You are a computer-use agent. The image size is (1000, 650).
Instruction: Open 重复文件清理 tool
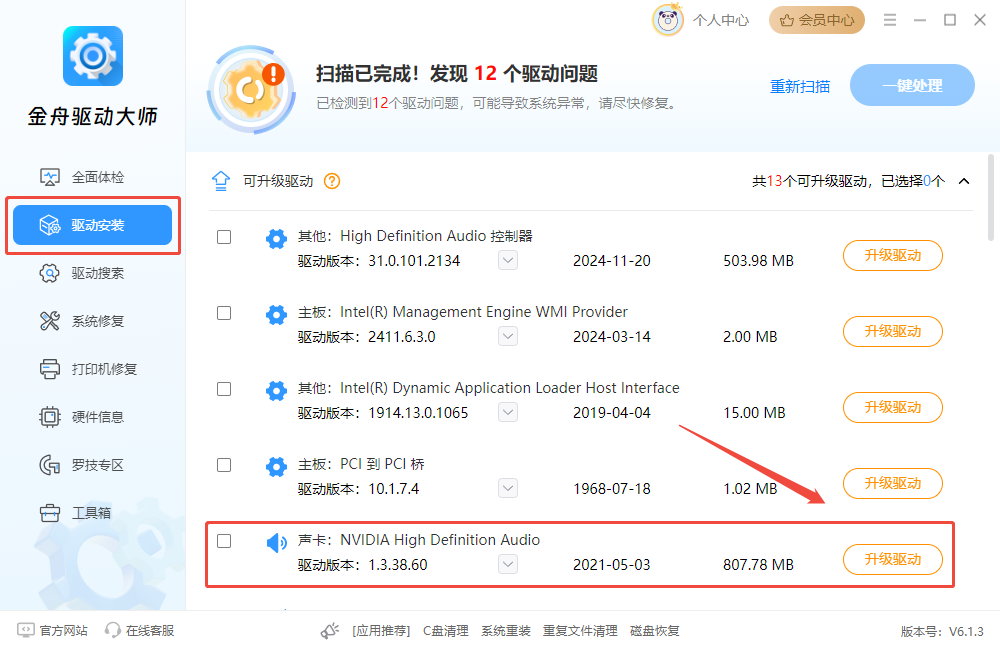(x=580, y=631)
